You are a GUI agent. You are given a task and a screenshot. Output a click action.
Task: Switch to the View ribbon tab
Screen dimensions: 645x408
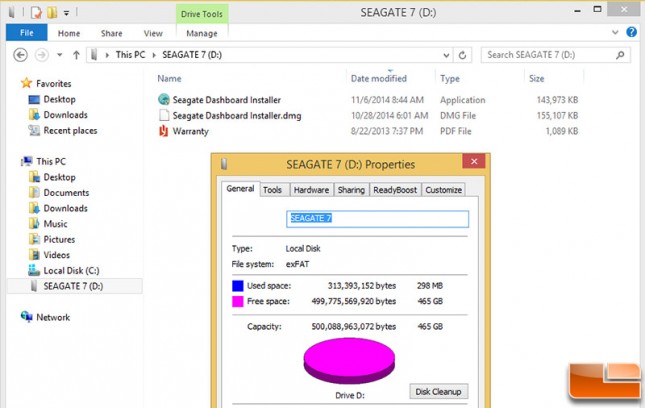(153, 33)
